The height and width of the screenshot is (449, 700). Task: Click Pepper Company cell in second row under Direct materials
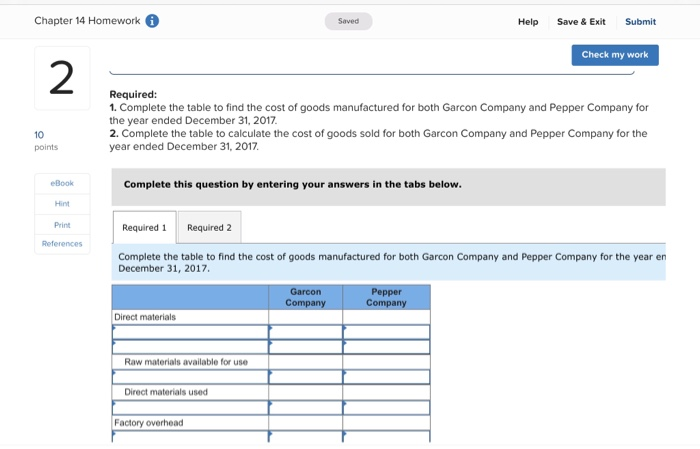pos(387,347)
